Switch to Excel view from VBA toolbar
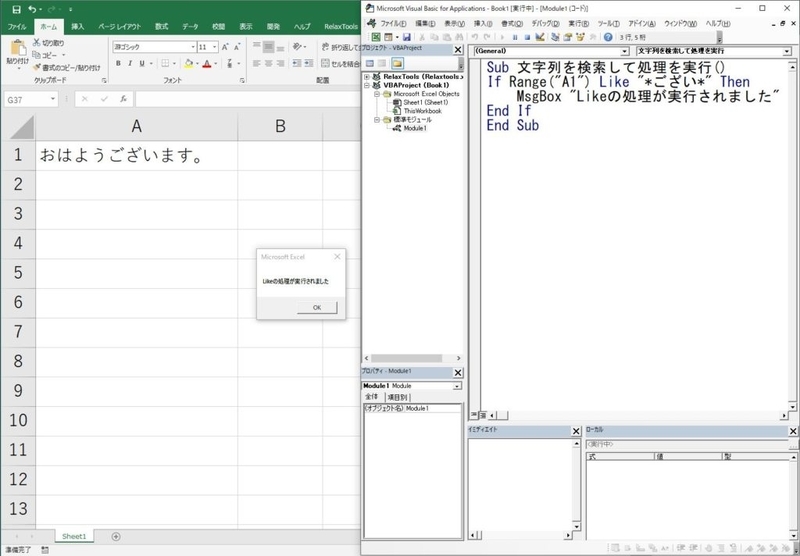The height and width of the screenshot is (556, 800). point(376,37)
